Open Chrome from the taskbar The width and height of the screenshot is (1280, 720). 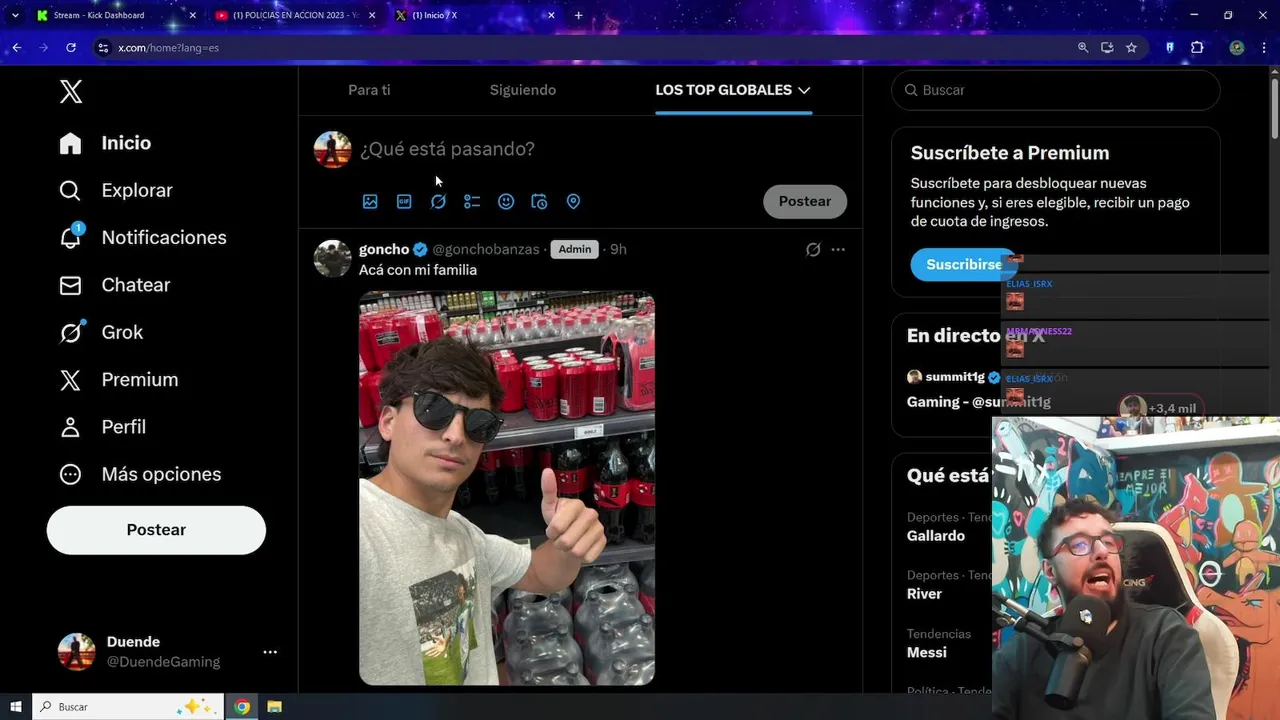pyautogui.click(x=242, y=707)
